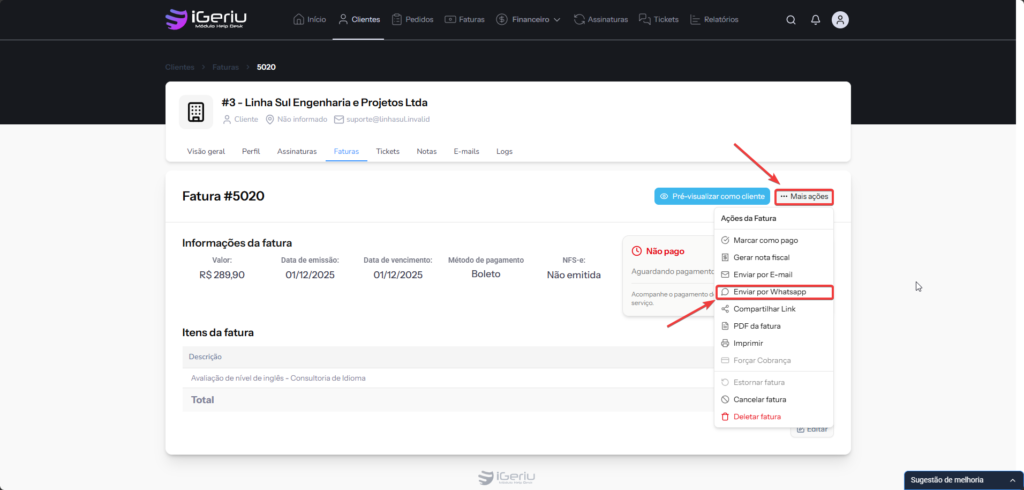The image size is (1024, 490).
Task: Click Clientes breadcrumb link
Action: point(180,67)
